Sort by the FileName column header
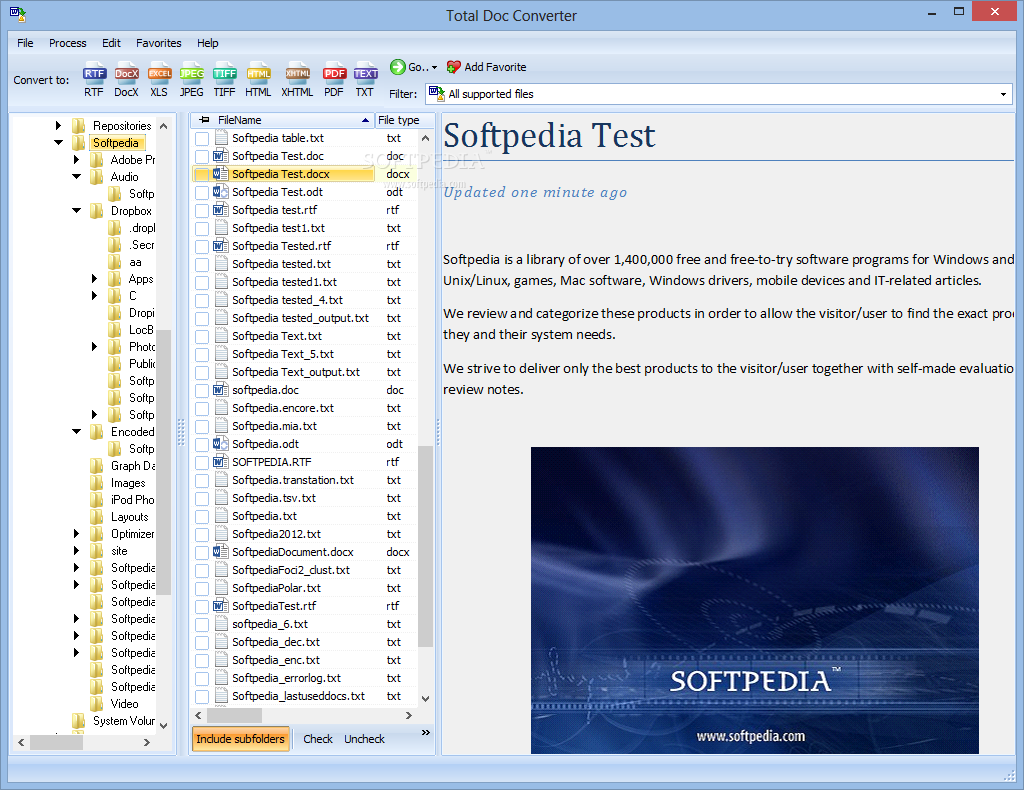The image size is (1024, 790). pos(282,120)
